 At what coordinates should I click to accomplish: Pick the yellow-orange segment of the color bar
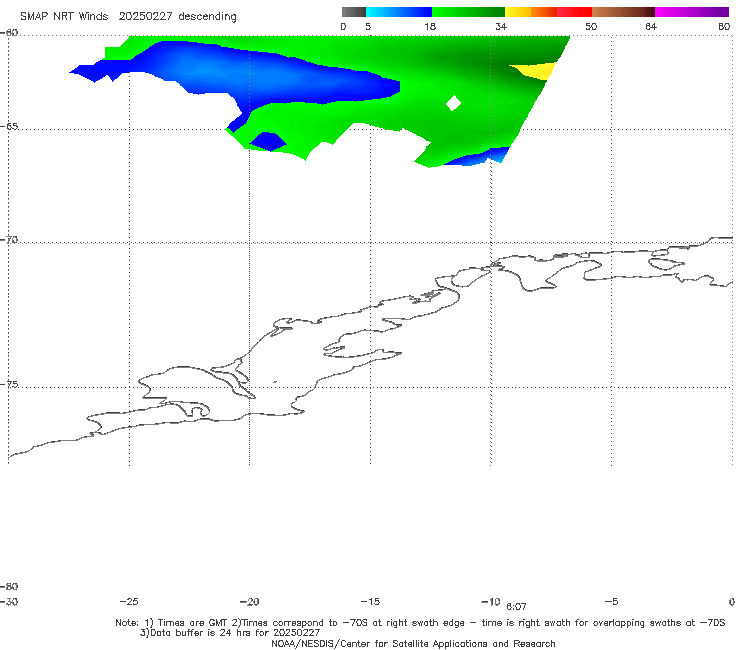[x=531, y=12]
